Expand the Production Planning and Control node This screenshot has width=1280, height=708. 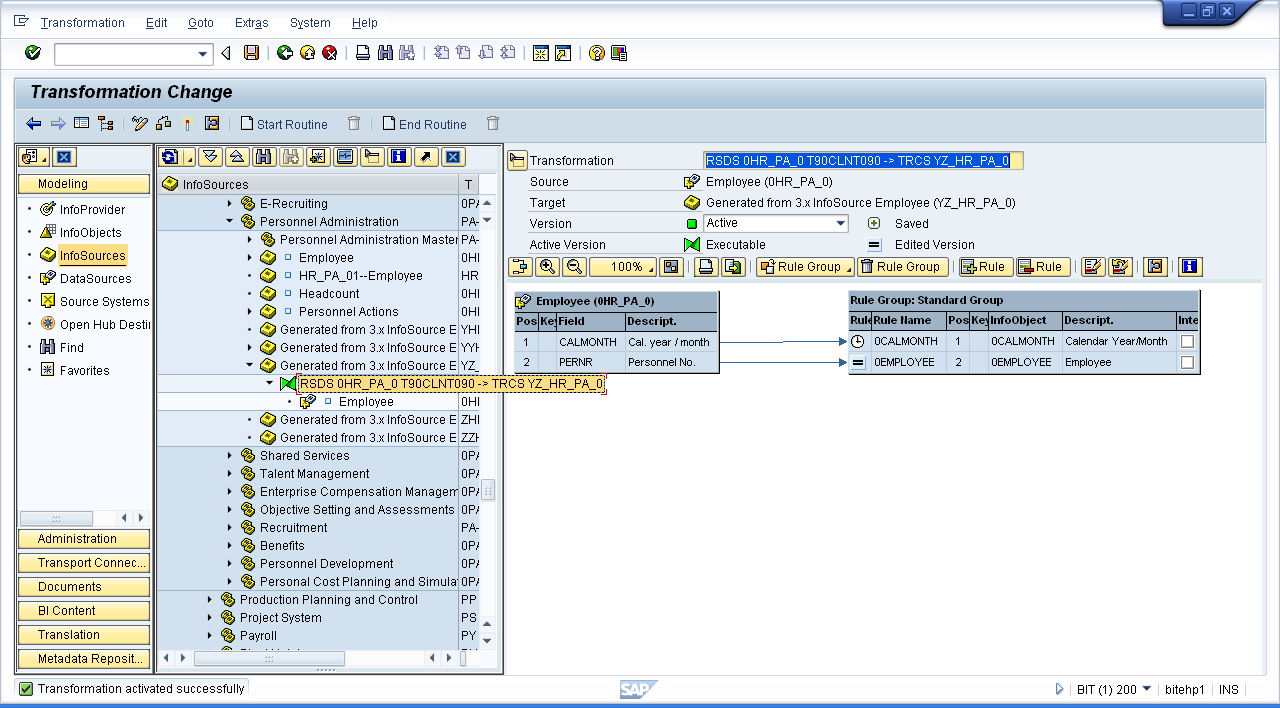coord(210,599)
